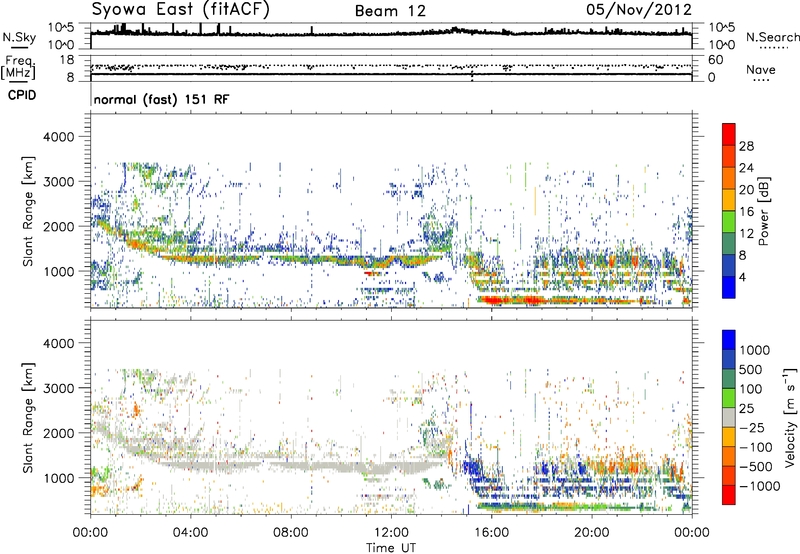Click '-1000' on the velocity color bar
This screenshot has height=554, width=800.
pyautogui.click(x=759, y=486)
